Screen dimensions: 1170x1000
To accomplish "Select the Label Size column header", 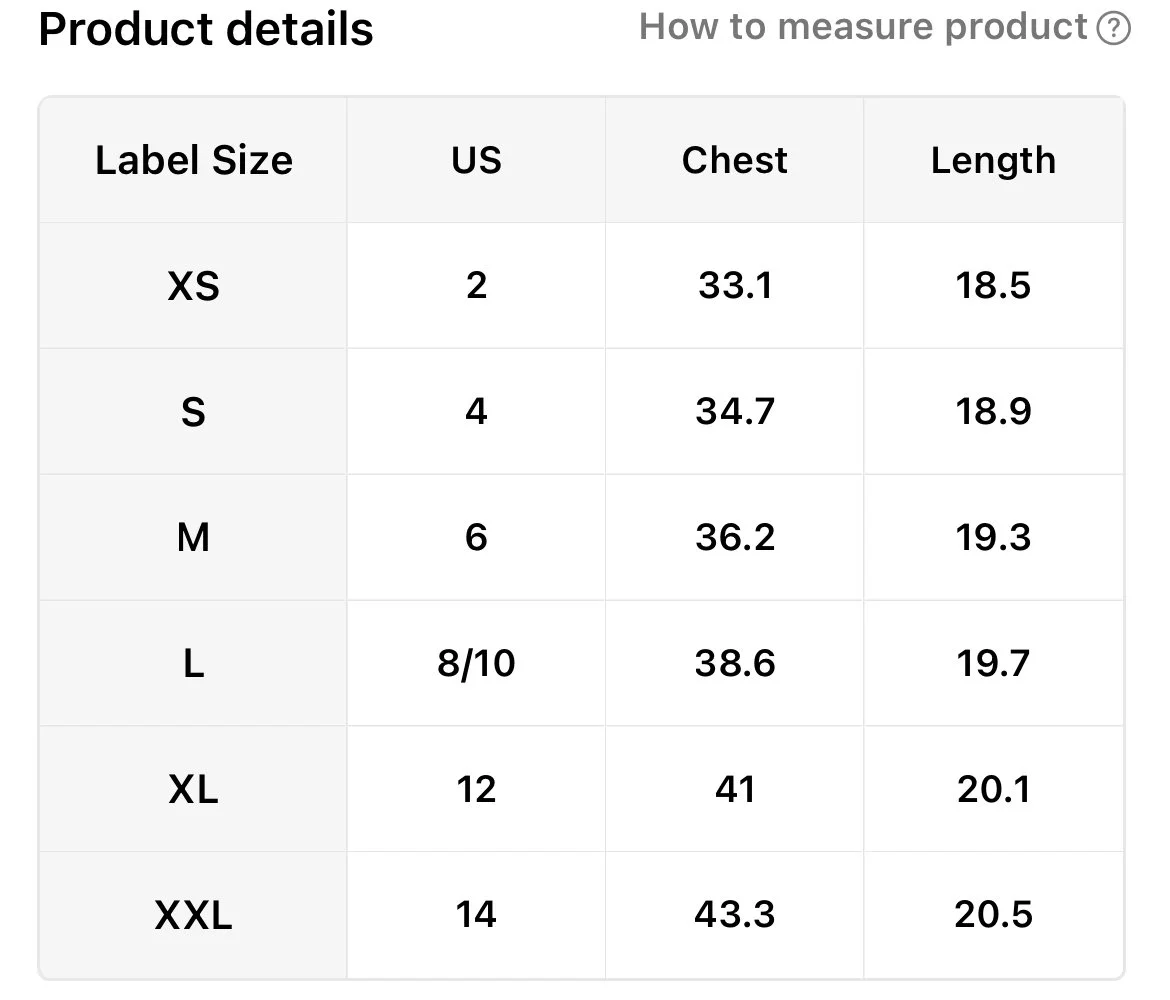I will (193, 160).
